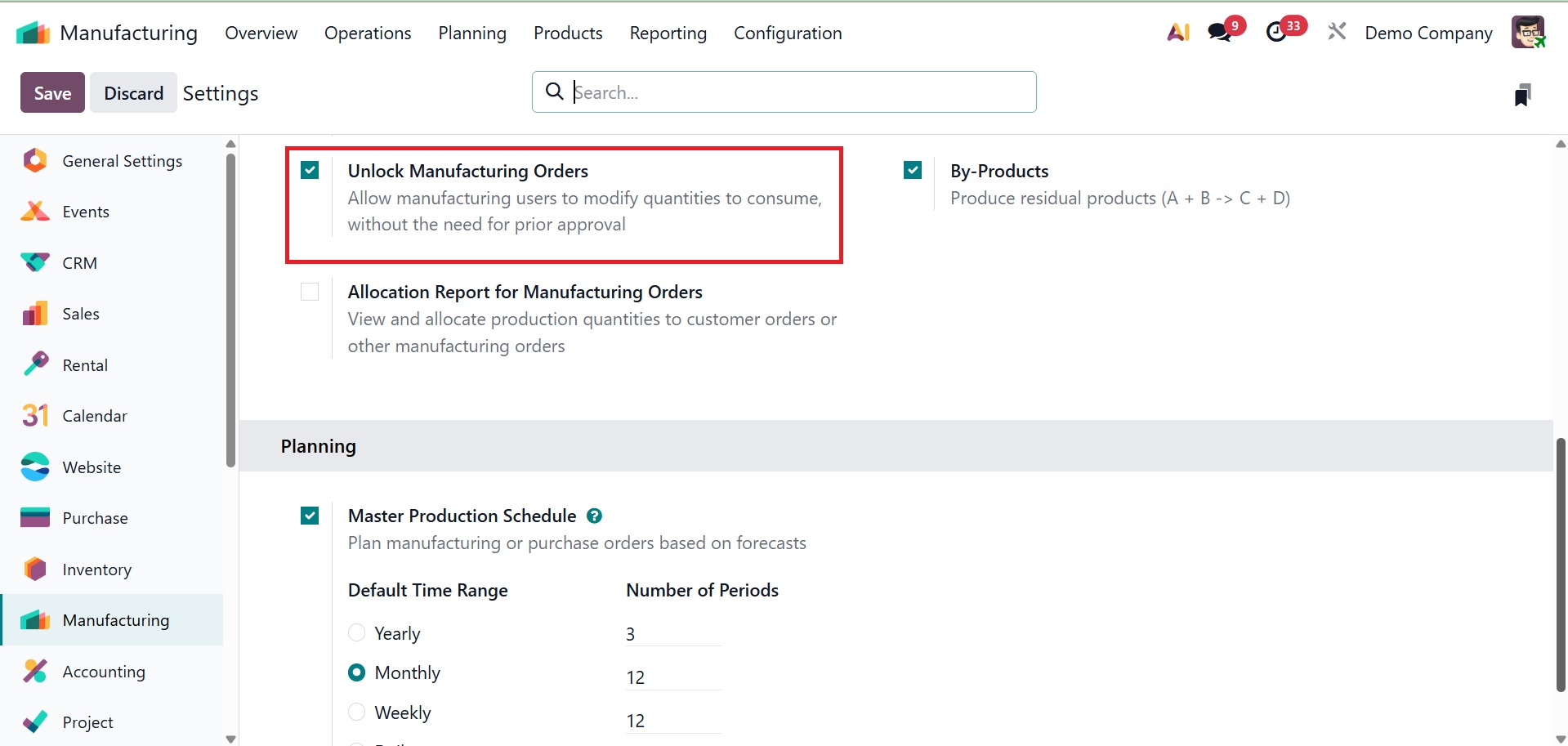Open the AI assistant icon
The height and width of the screenshot is (746, 1568).
coord(1177,33)
